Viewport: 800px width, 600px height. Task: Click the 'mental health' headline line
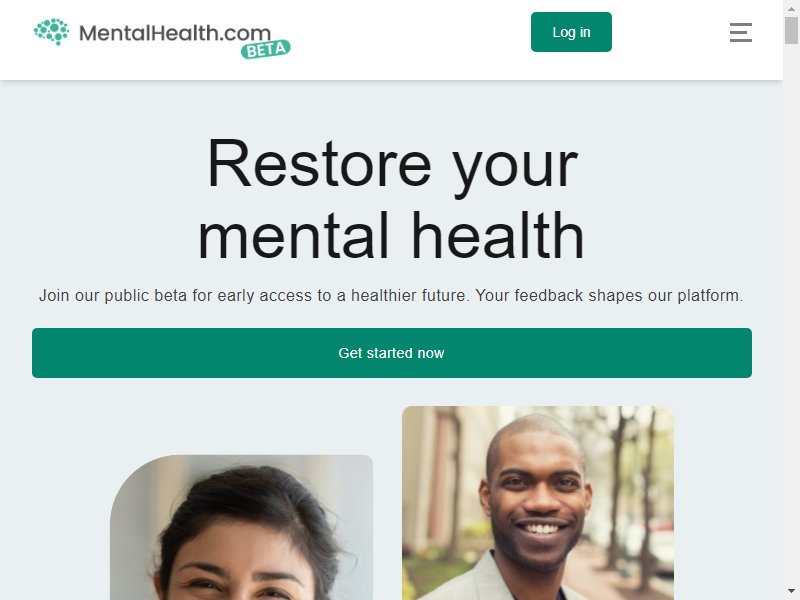point(391,236)
